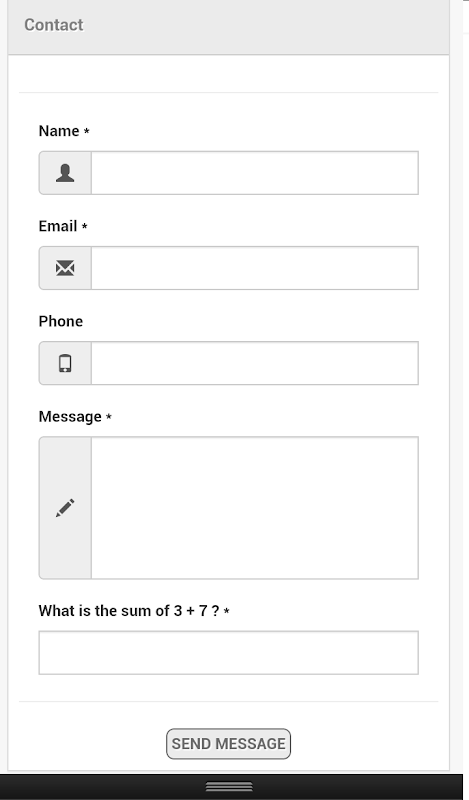Click the Message field label
The width and height of the screenshot is (469, 800).
click(x=70, y=417)
